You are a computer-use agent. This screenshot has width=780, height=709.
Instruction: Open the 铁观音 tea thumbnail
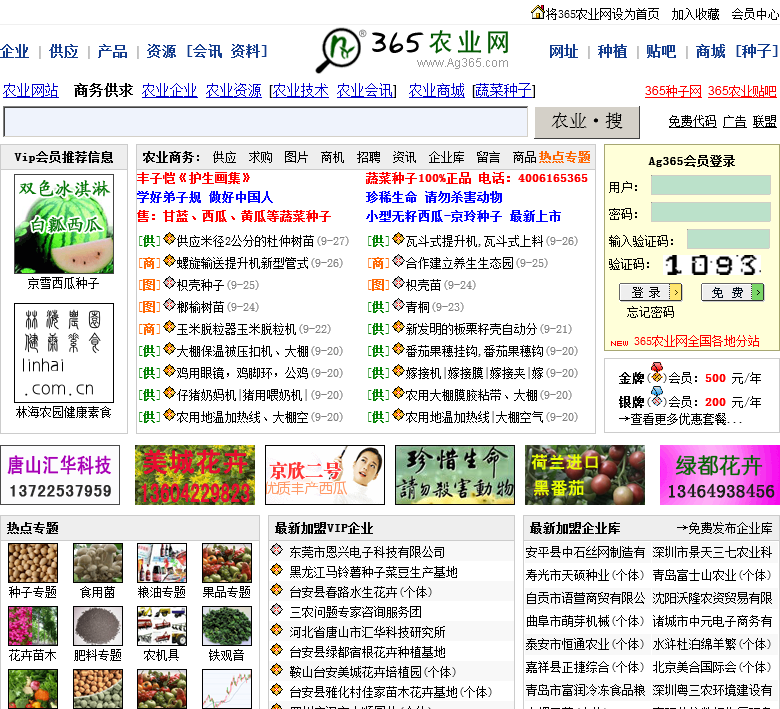pyautogui.click(x=227, y=626)
